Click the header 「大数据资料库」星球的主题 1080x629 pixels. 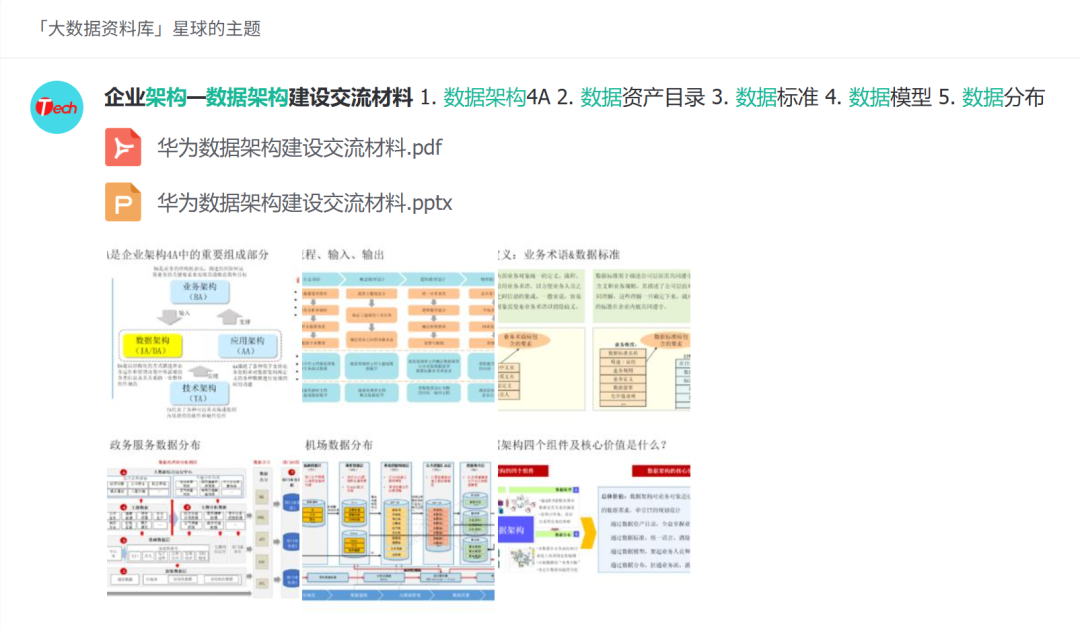pyautogui.click(x=147, y=29)
